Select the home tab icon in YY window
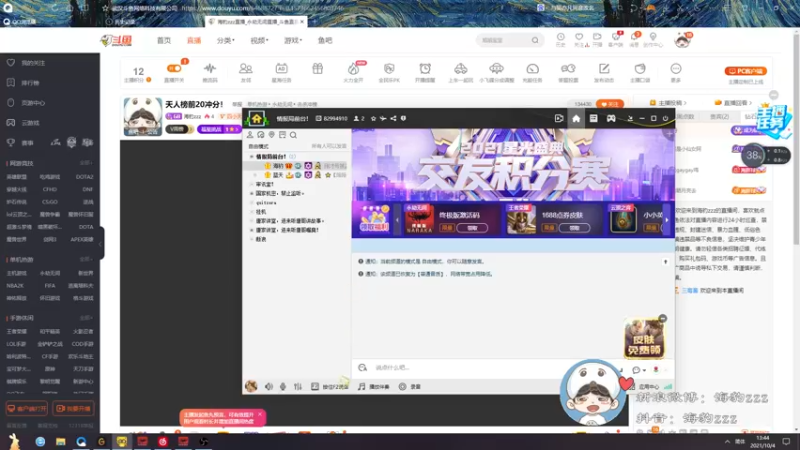The height and width of the screenshot is (450, 800). pyautogui.click(x=576, y=118)
